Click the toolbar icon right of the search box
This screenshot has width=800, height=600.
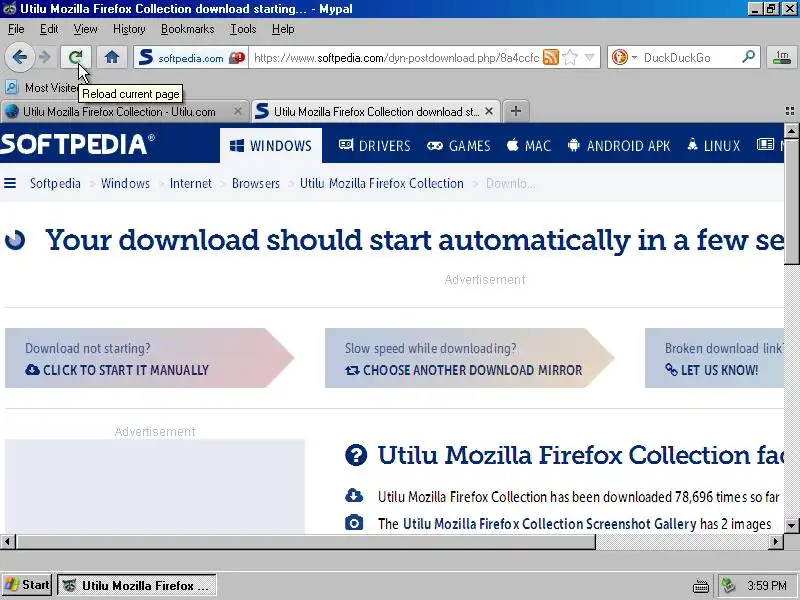pos(782,57)
